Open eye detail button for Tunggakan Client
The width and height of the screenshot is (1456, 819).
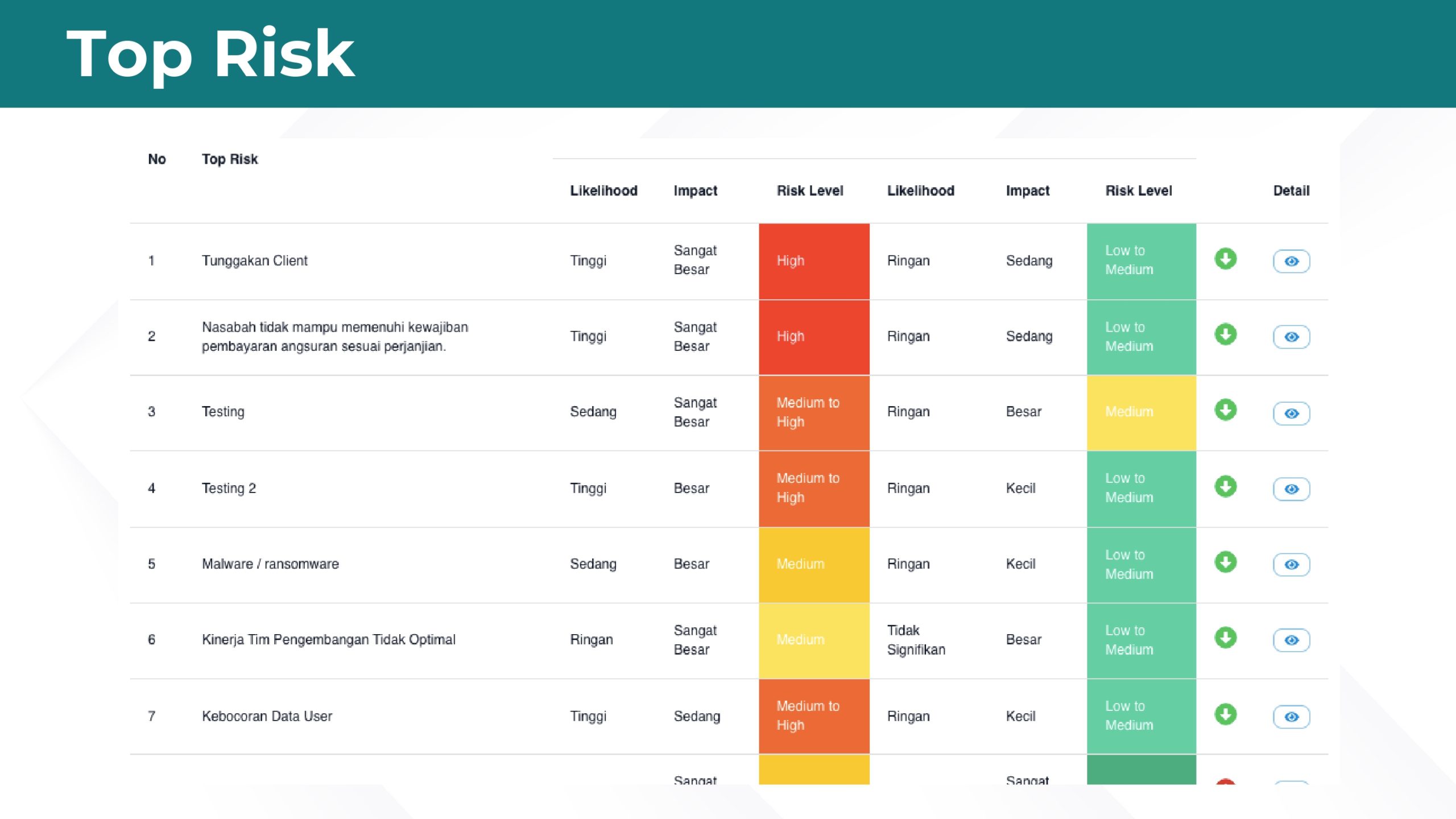pos(1291,262)
